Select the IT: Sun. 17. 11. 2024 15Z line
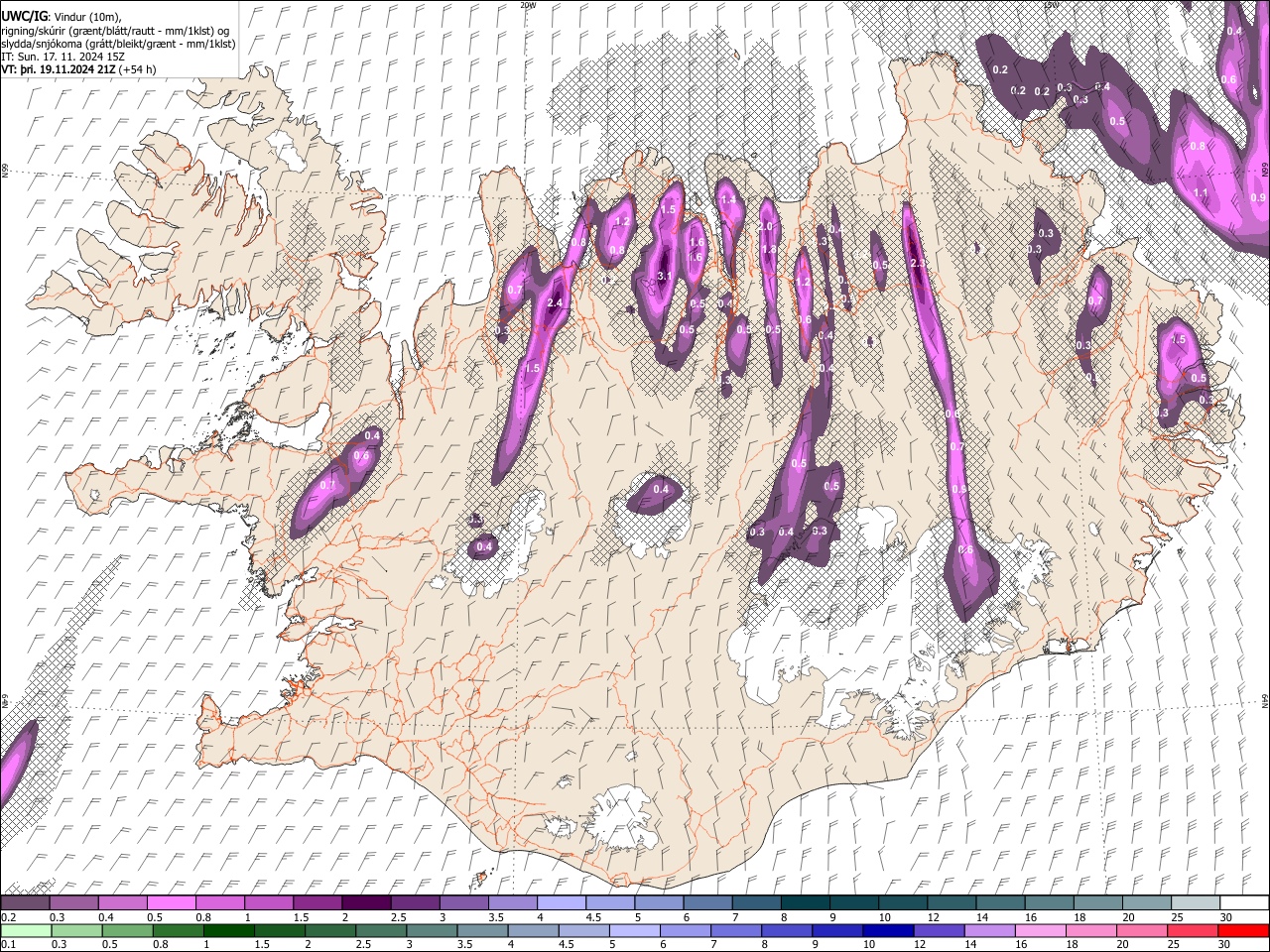 (63, 58)
